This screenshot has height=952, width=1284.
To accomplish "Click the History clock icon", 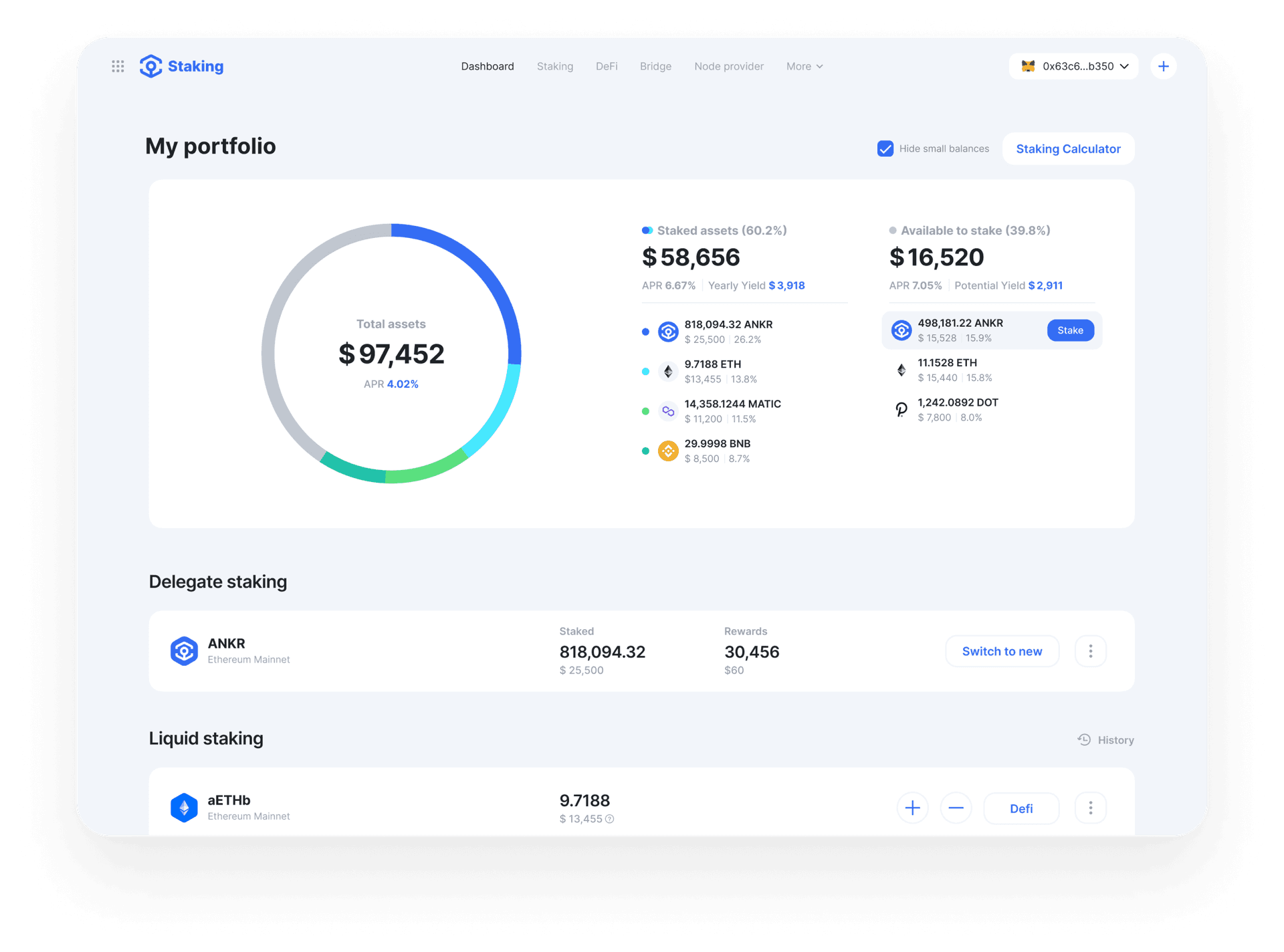I will coord(1084,739).
